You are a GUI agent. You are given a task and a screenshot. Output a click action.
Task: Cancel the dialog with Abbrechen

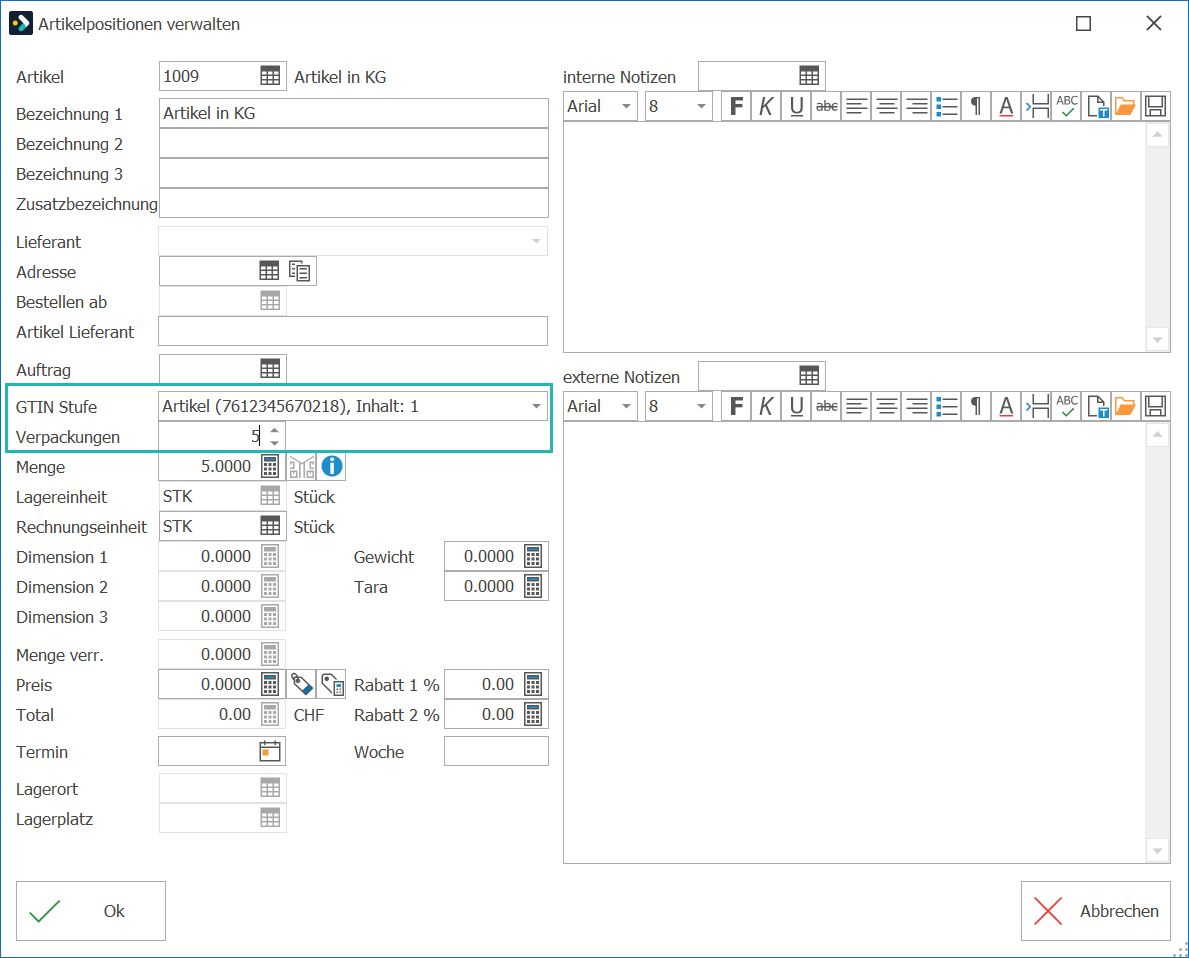click(1096, 910)
